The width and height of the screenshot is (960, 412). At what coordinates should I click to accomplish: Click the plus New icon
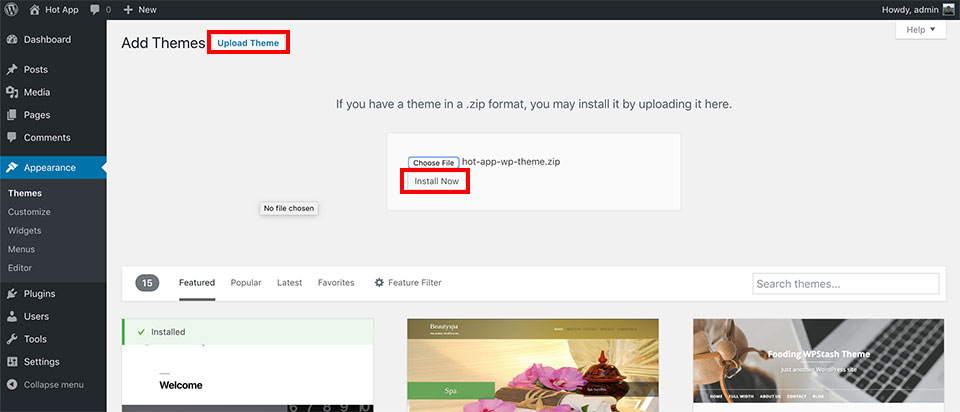(x=128, y=9)
